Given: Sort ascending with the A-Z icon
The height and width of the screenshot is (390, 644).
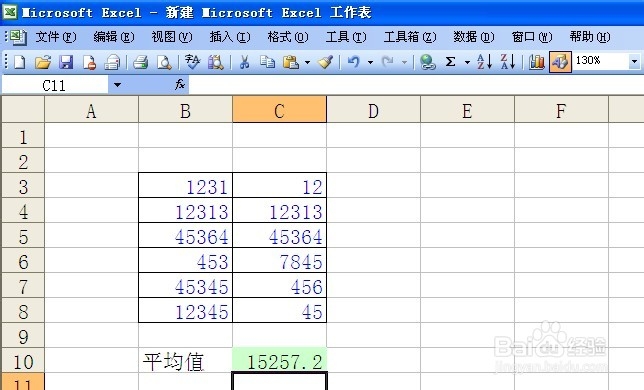Looking at the screenshot, I should [485, 62].
